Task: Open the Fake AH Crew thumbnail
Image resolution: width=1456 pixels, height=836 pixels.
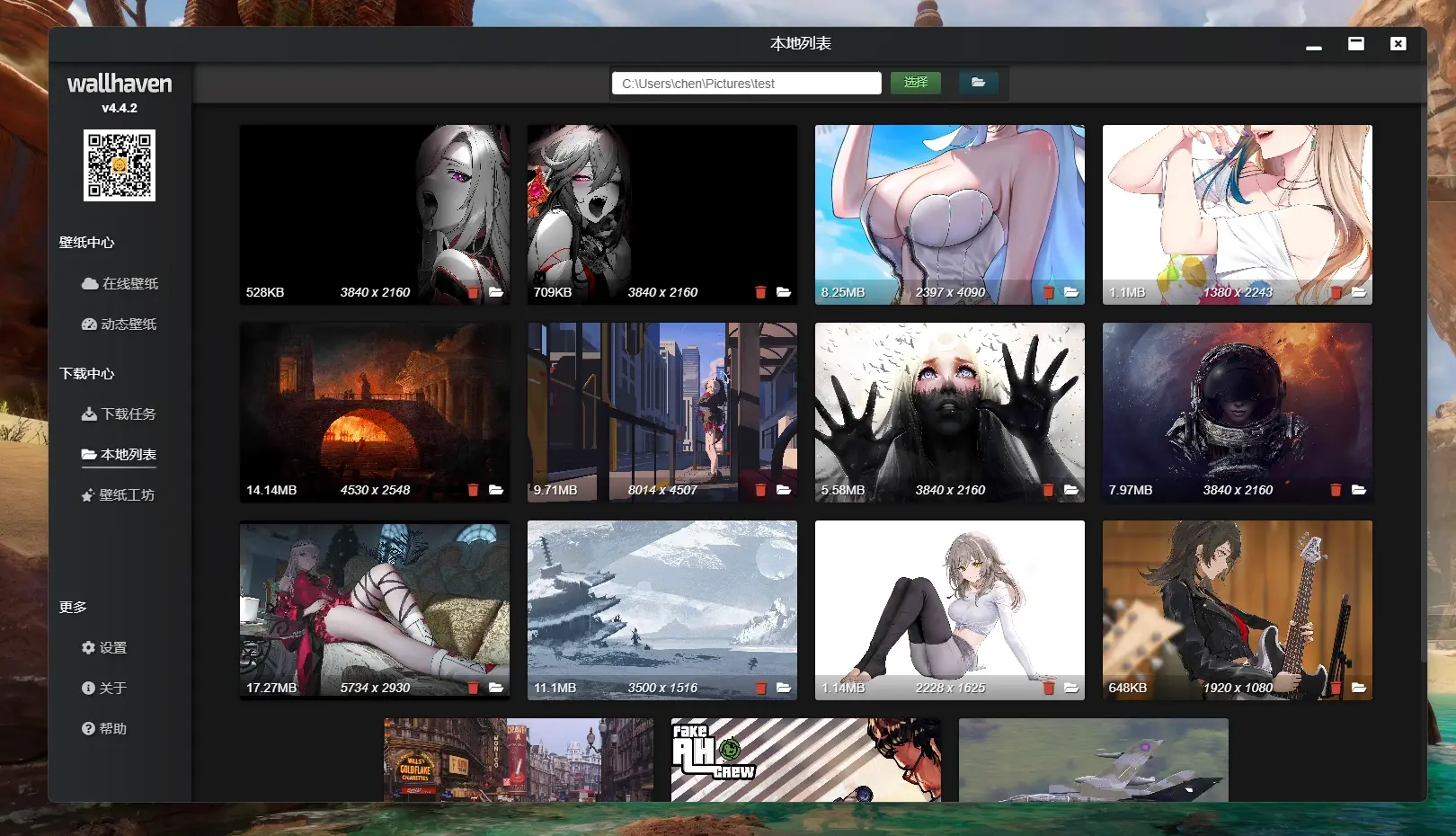Action: (x=806, y=760)
